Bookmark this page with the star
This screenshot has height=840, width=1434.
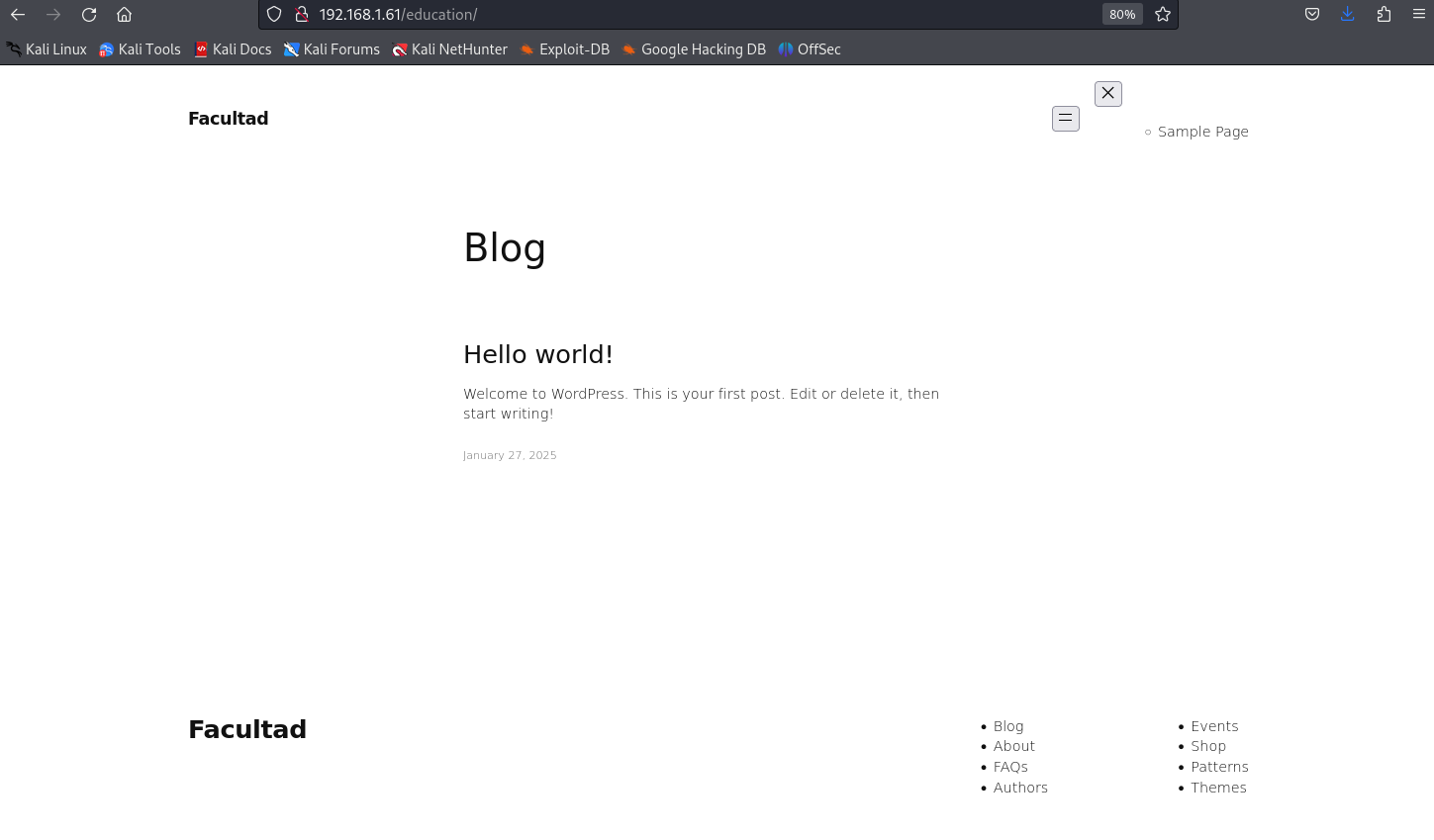pos(1163,15)
